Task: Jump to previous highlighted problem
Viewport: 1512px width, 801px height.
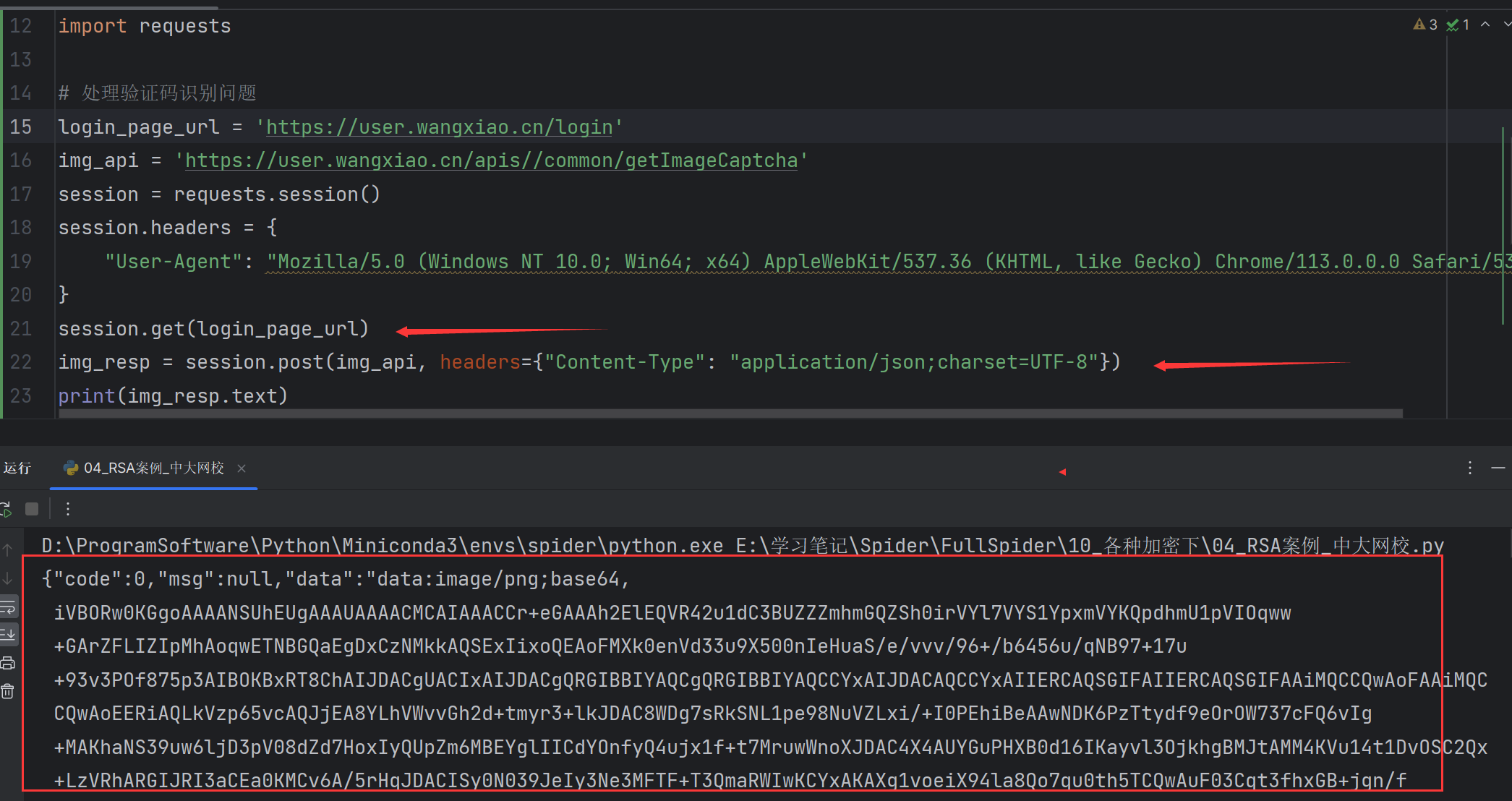Action: 1485,25
